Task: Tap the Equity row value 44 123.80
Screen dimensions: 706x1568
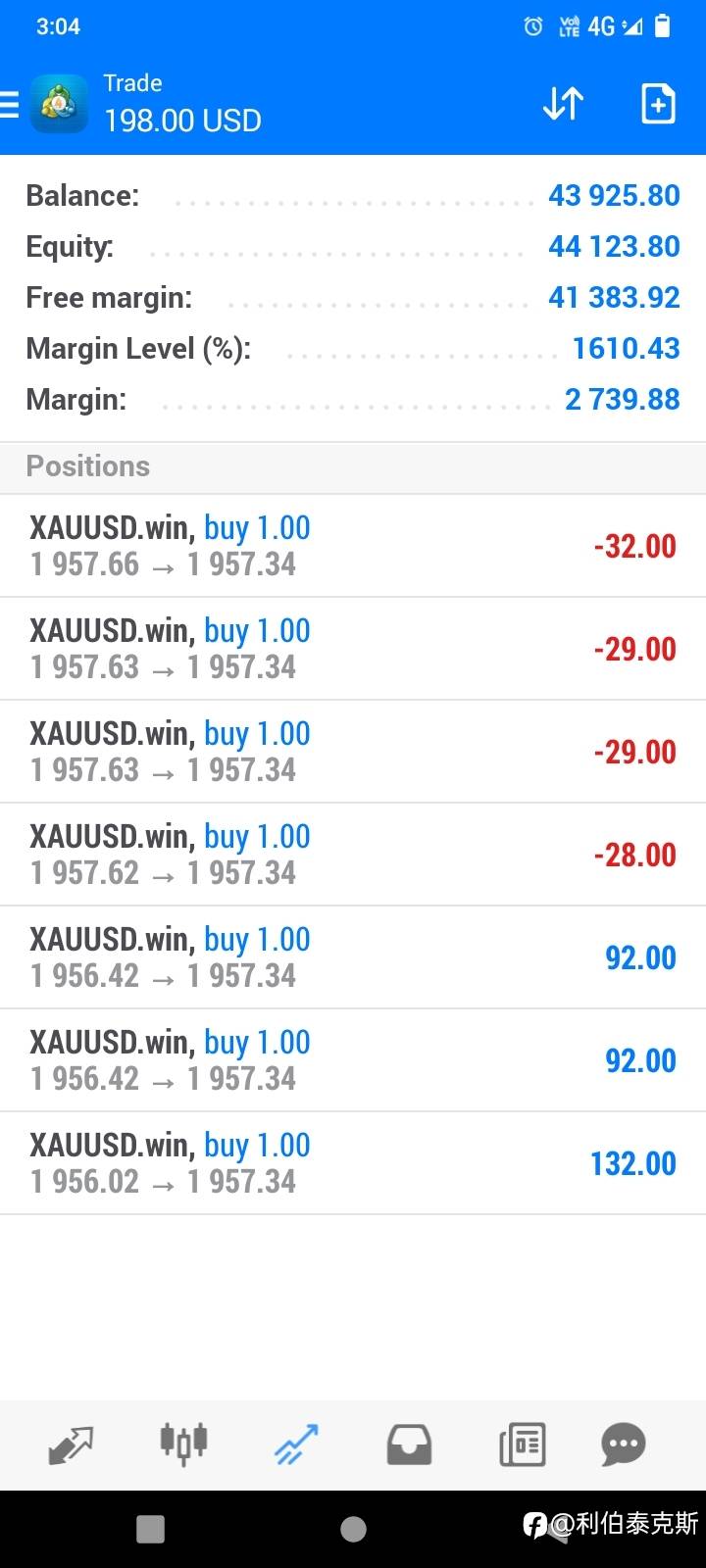Action: click(614, 247)
